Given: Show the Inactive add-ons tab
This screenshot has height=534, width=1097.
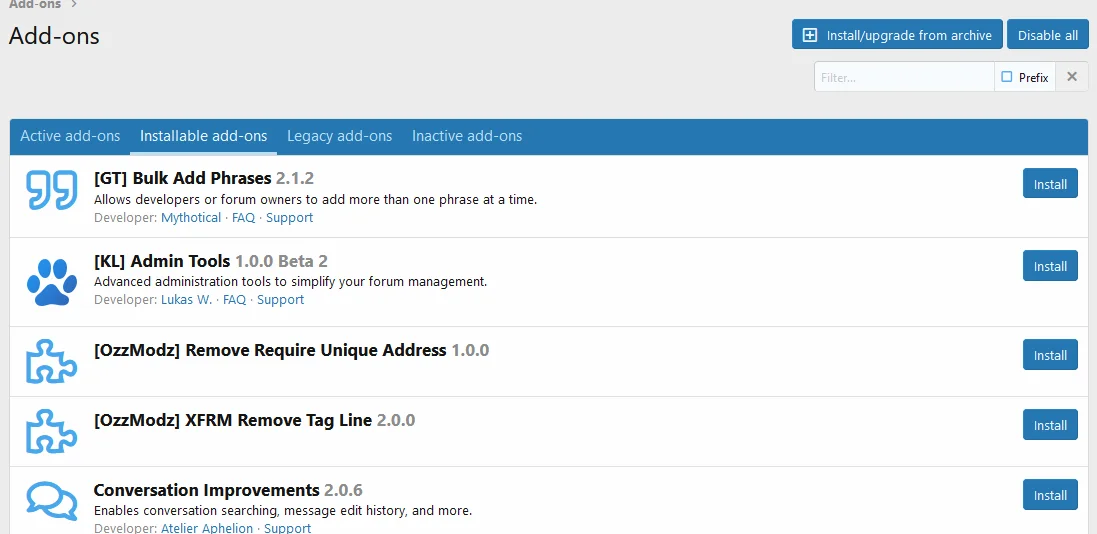Looking at the screenshot, I should click(467, 136).
